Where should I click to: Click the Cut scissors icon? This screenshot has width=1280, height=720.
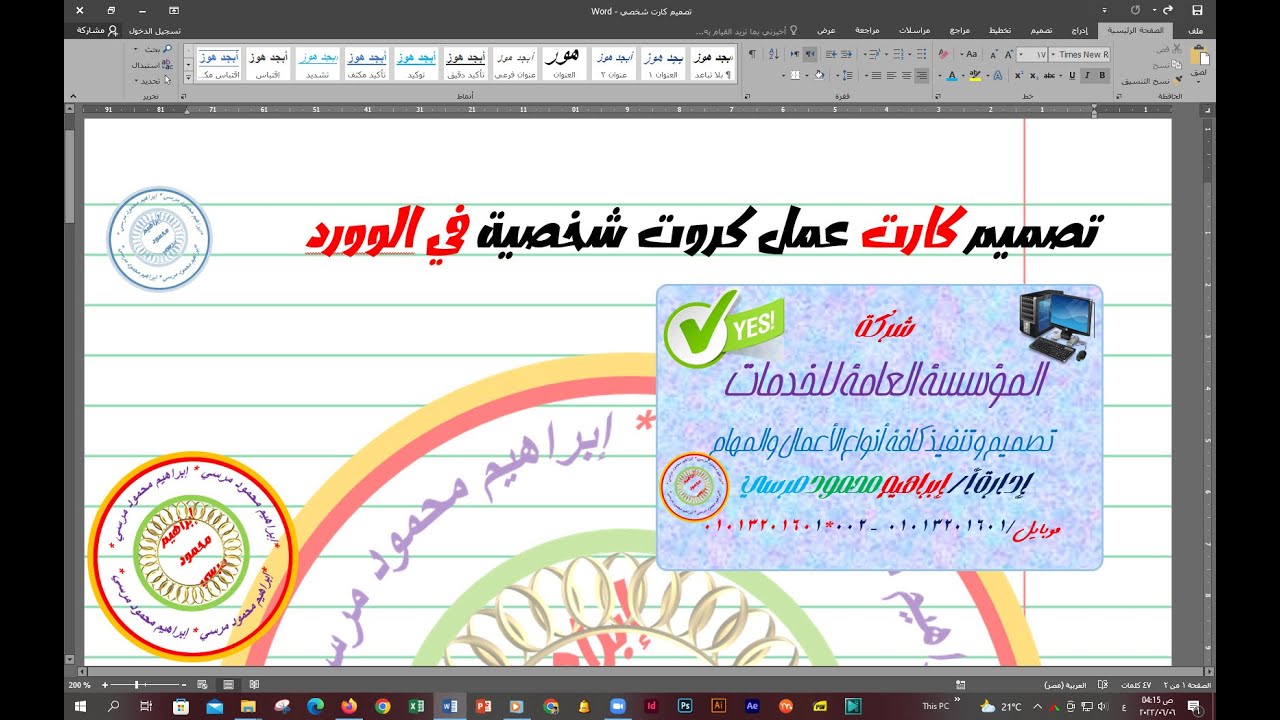(1176, 49)
